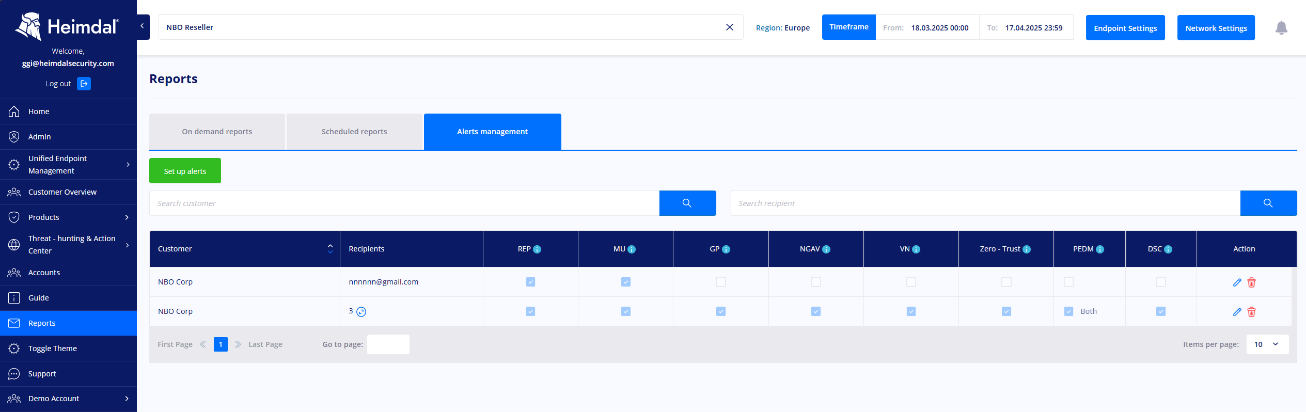Clear the NBO Reseller customer selection
The image size is (1306, 412).
coord(729,27)
